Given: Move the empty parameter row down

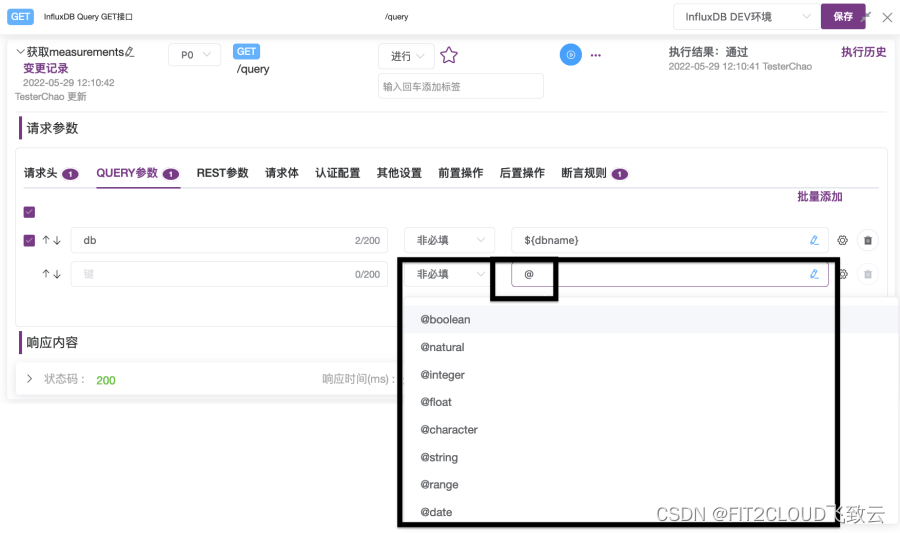Looking at the screenshot, I should point(57,274).
